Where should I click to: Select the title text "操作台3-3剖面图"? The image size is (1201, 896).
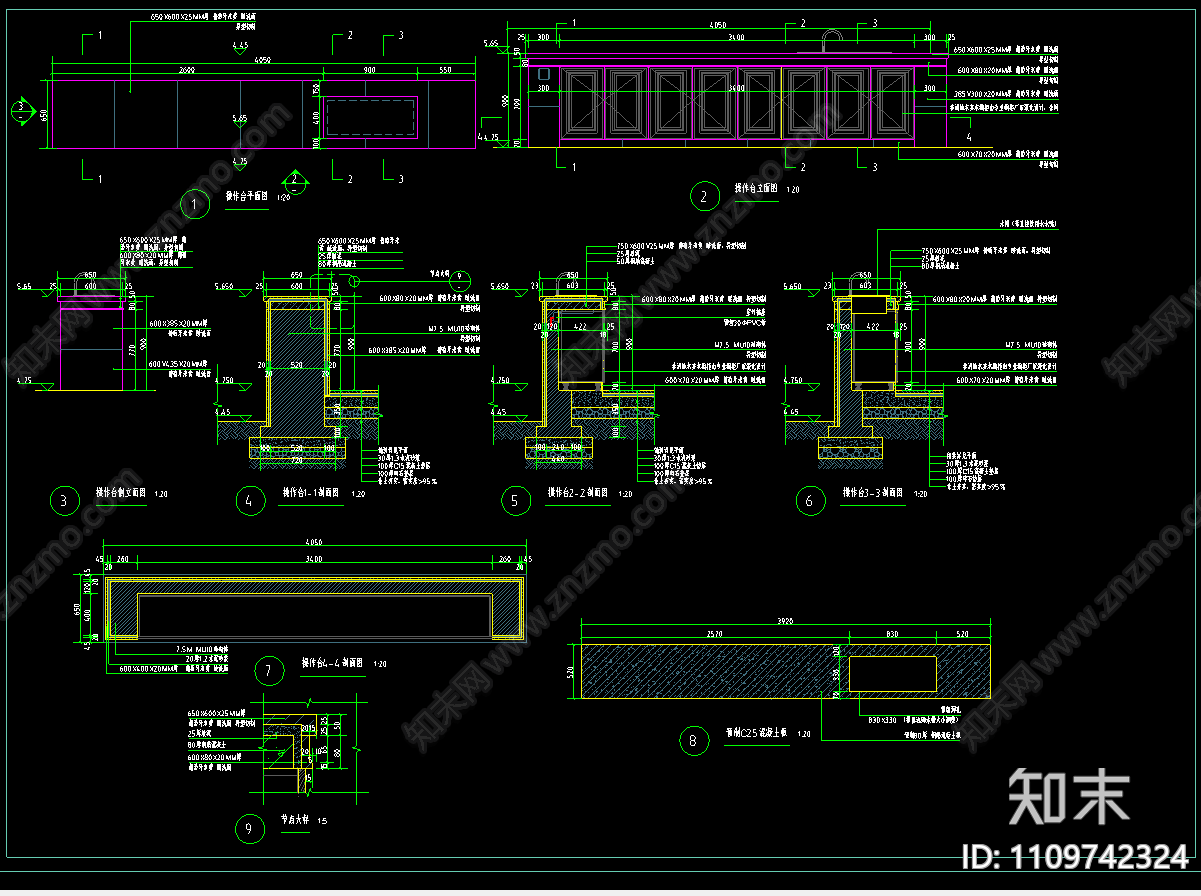tap(873, 493)
